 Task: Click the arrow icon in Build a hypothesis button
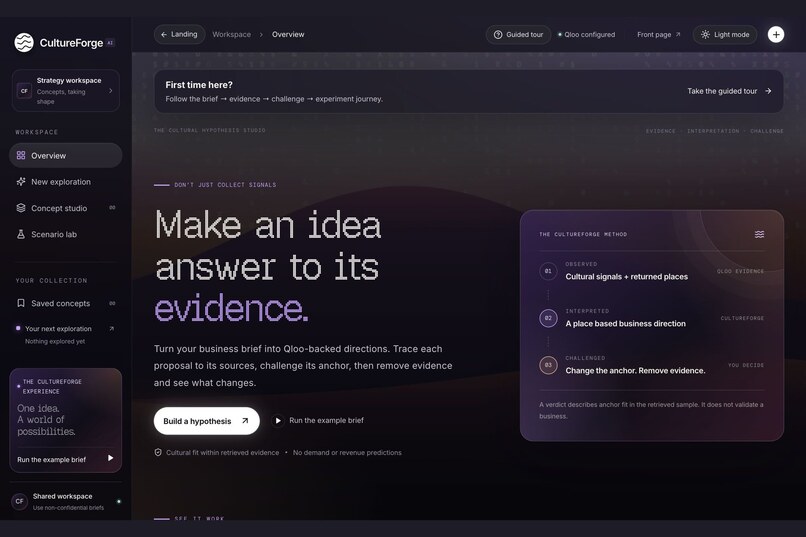245,421
